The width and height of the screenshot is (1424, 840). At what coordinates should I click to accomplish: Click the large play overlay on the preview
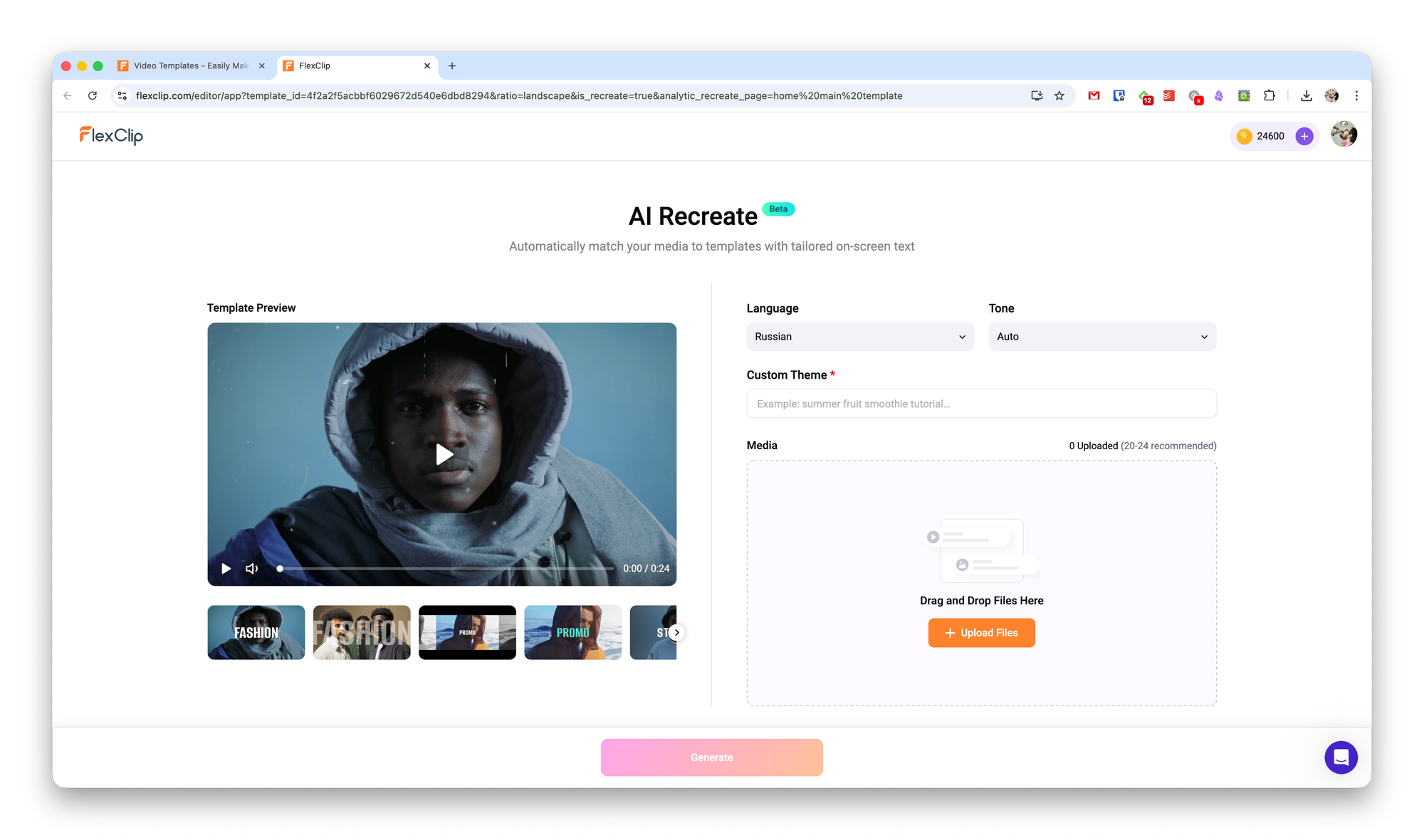point(444,454)
